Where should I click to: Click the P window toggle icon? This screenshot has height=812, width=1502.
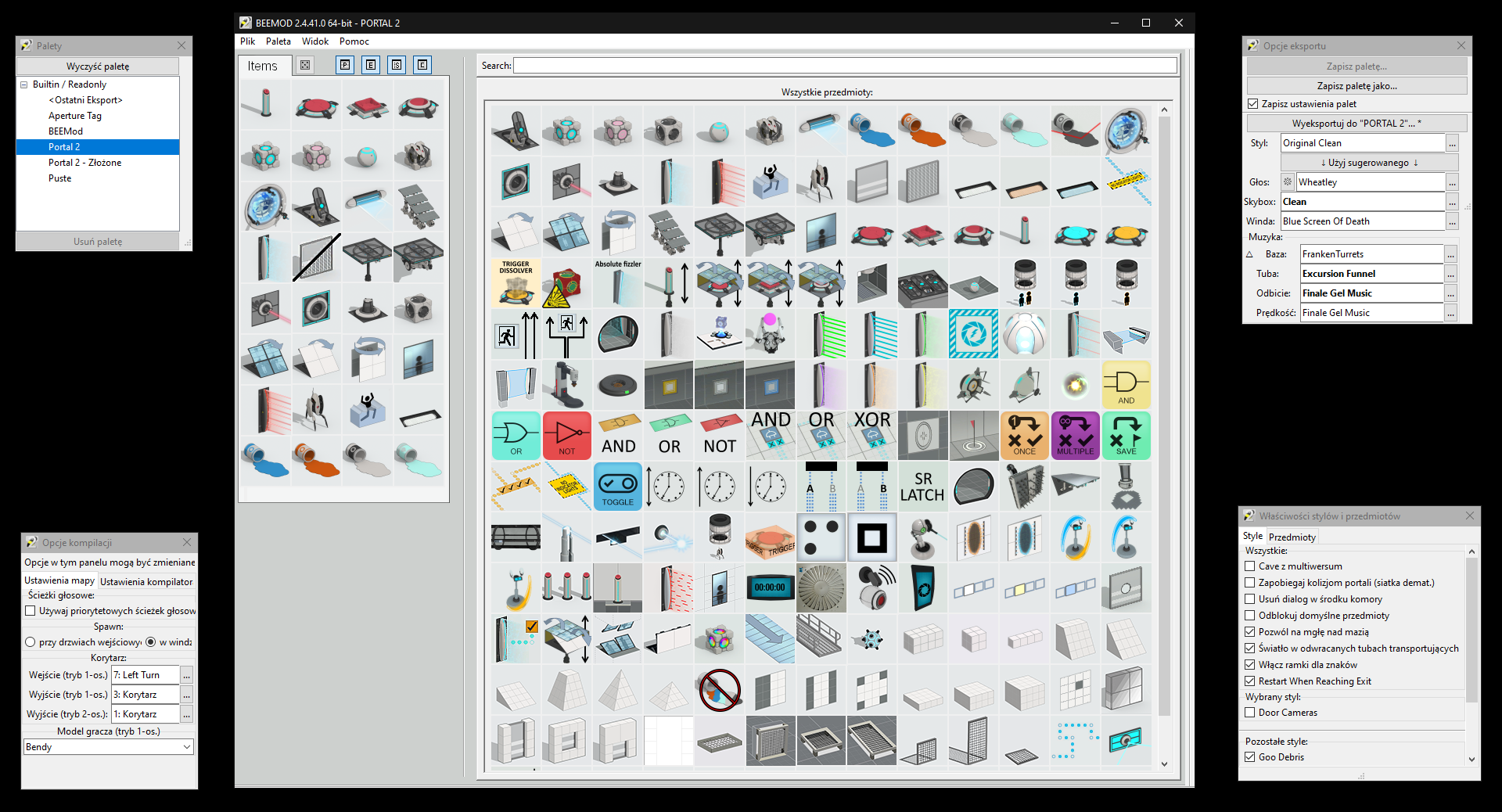[345, 65]
